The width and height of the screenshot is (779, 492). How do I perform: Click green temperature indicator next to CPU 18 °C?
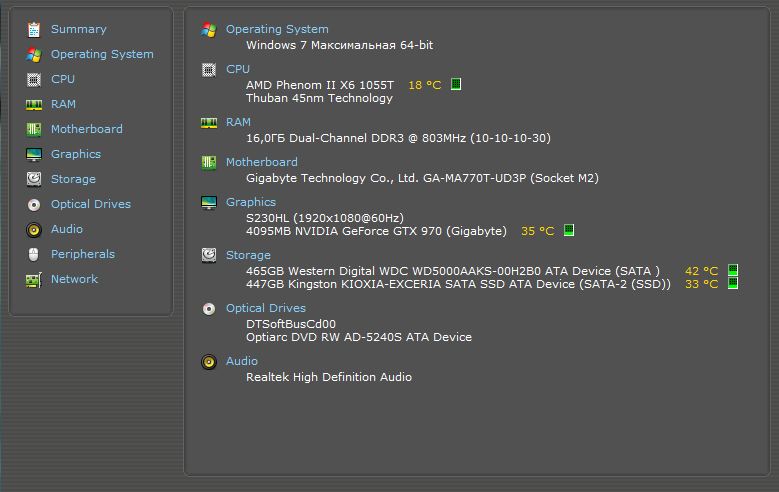[456, 84]
